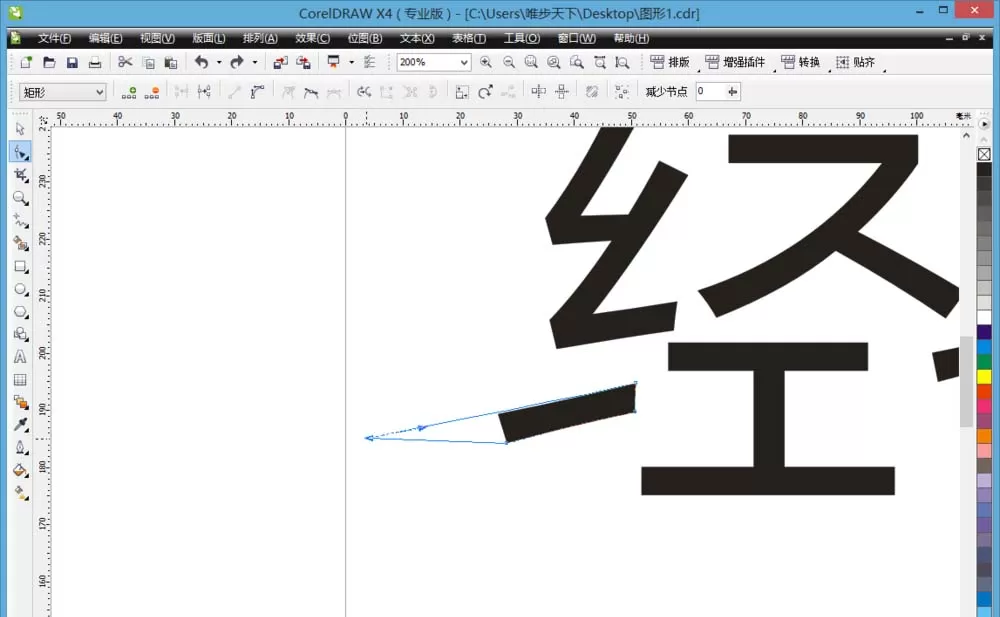Open the 矩形 selection mode dropdown
This screenshot has width=1000, height=617.
[x=62, y=93]
